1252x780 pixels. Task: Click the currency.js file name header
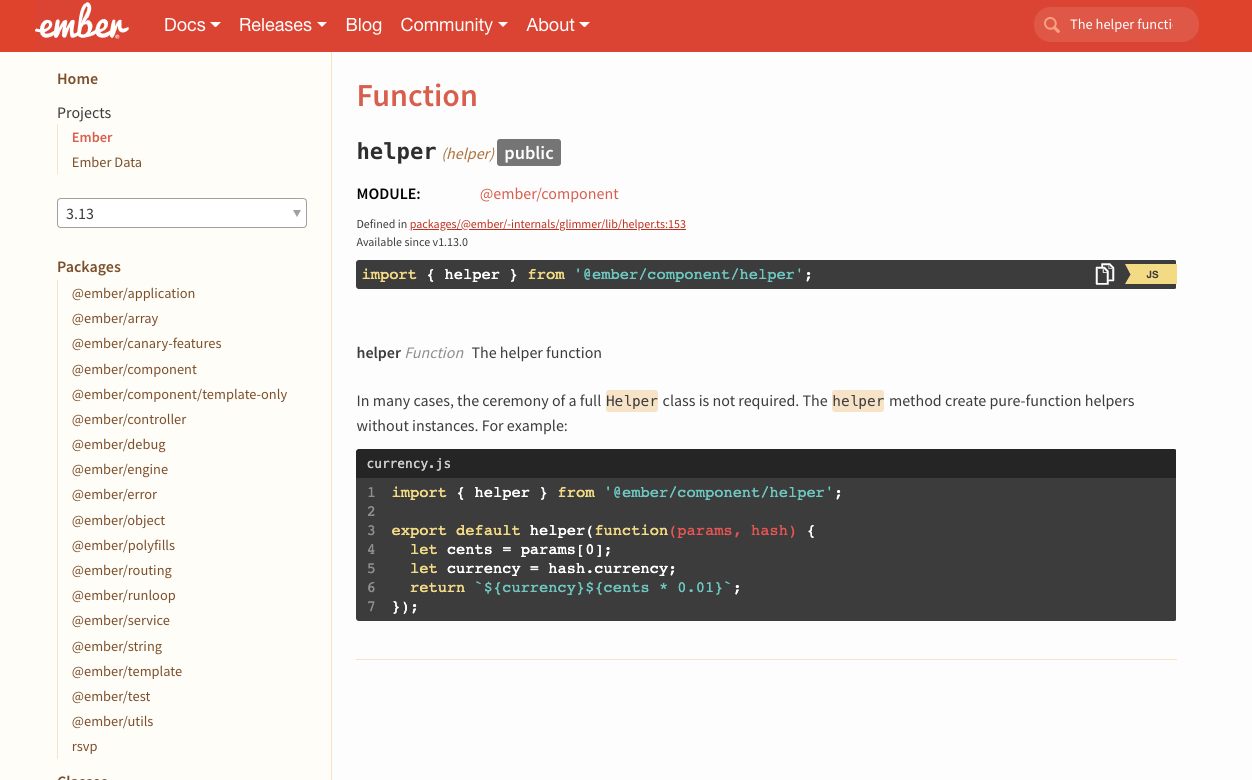pyautogui.click(x=409, y=464)
